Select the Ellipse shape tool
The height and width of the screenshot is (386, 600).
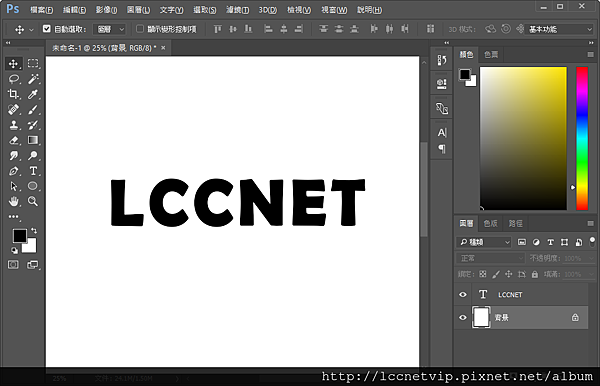33,186
